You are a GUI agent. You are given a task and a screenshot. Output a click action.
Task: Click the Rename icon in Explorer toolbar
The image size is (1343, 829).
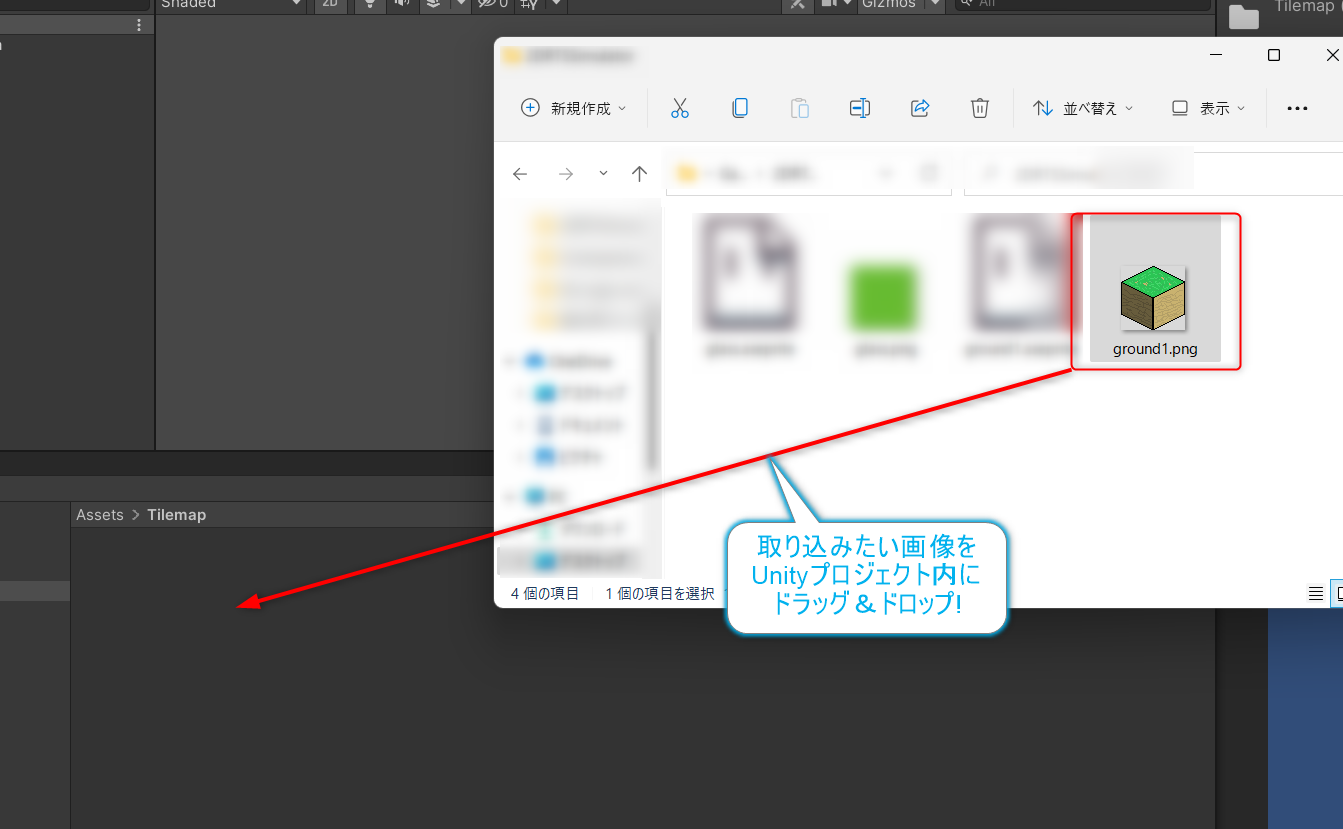click(x=859, y=108)
